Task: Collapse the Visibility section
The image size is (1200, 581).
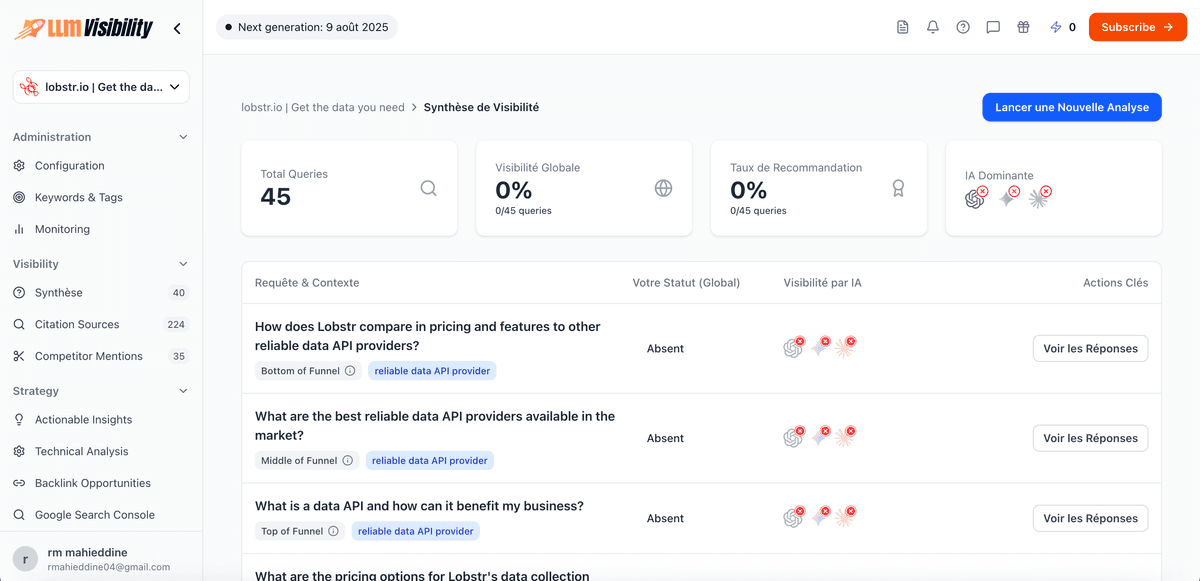Action: pyautogui.click(x=183, y=264)
